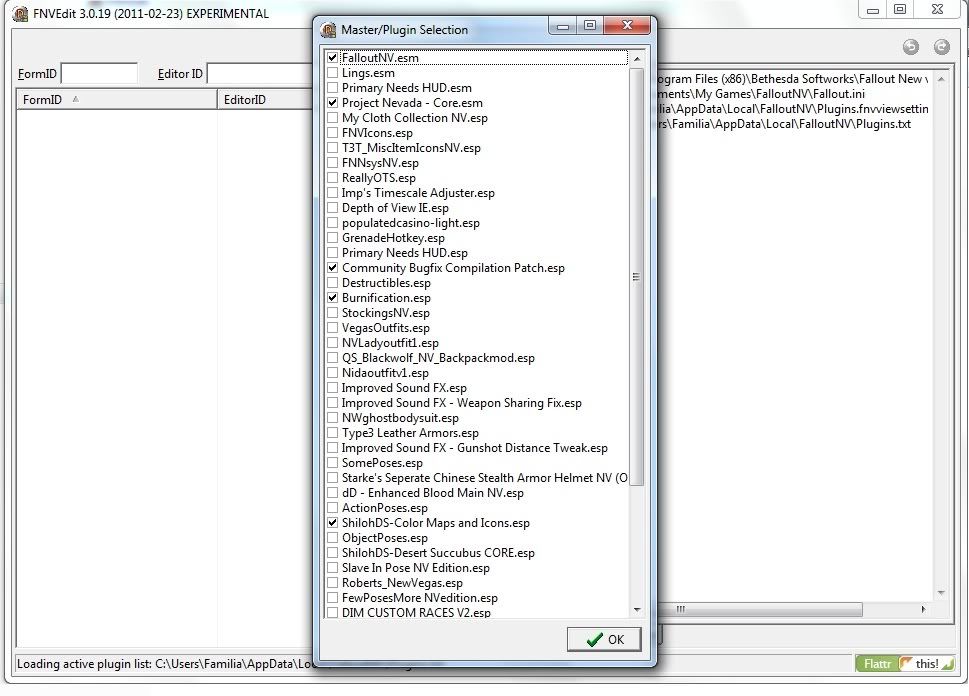Uncheck Community Bugfix Compilation Patch.esp
This screenshot has width=969, height=696.
pyautogui.click(x=332, y=268)
